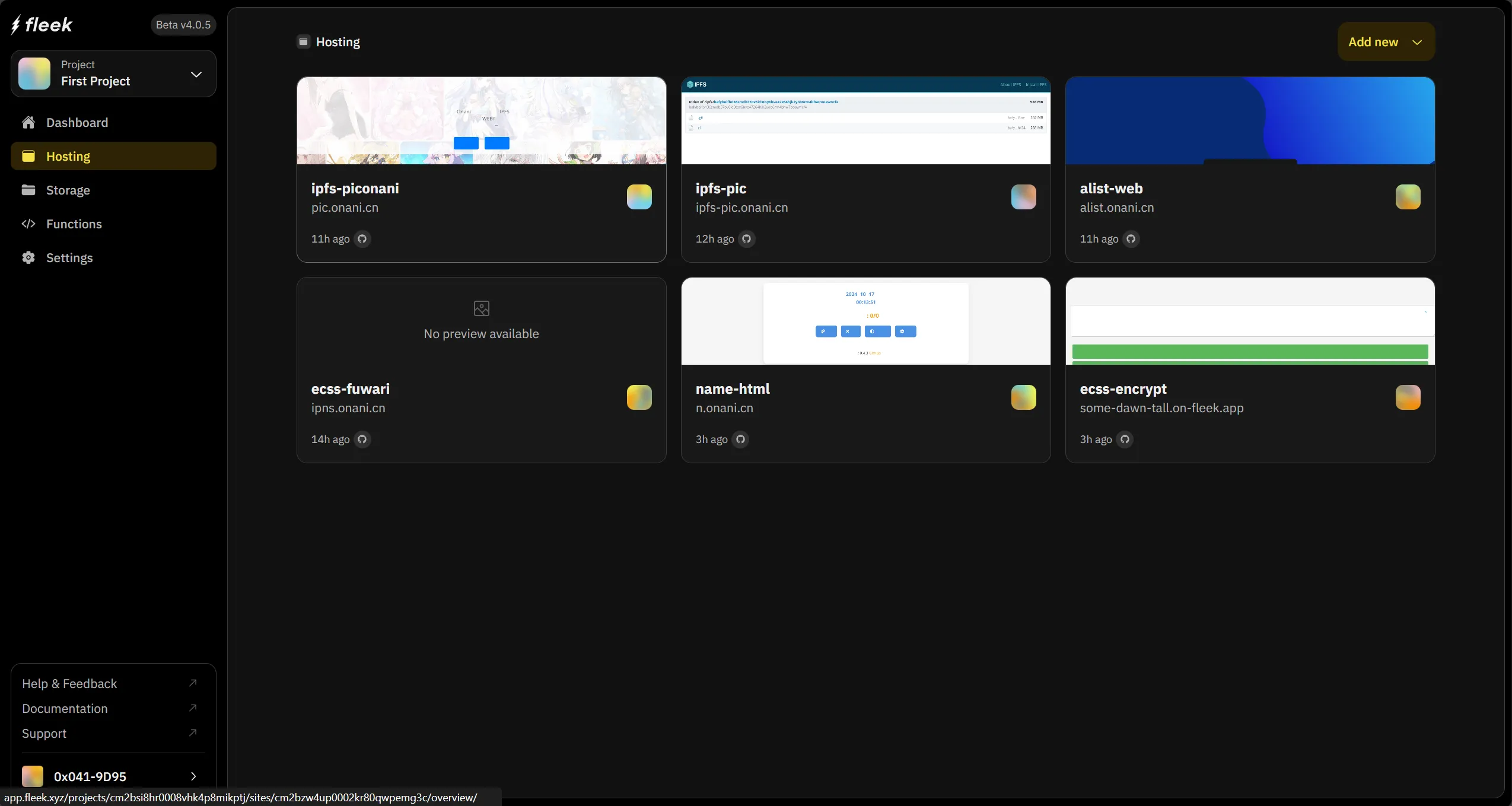Go to Dashboard in sidebar

[77, 123]
